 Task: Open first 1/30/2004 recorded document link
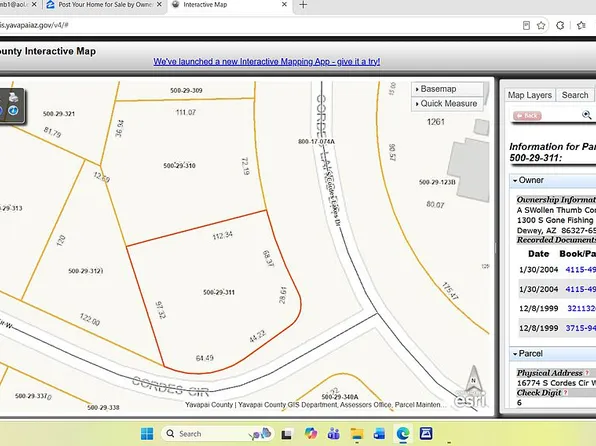[580, 270]
